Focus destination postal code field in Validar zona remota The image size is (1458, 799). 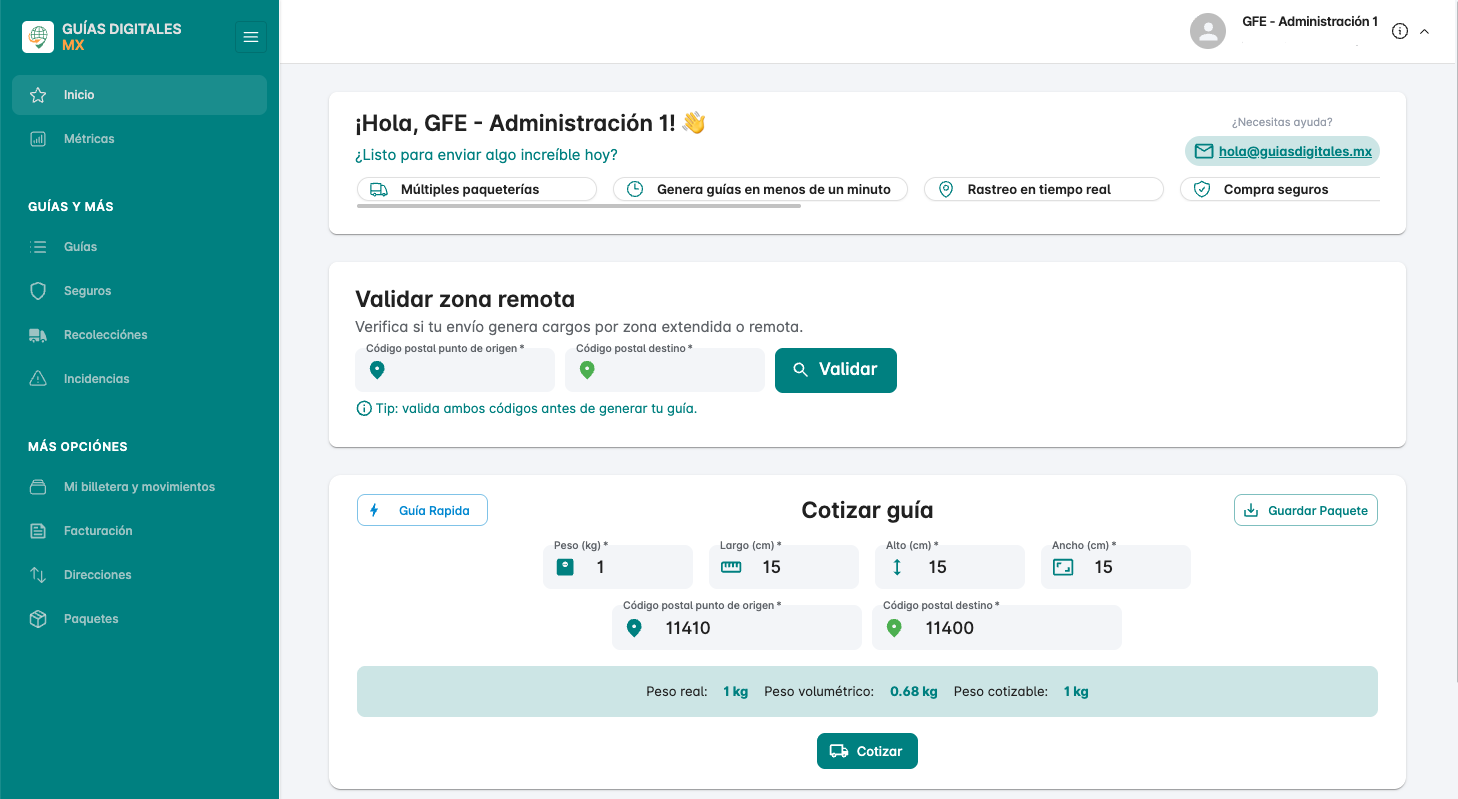(665, 370)
